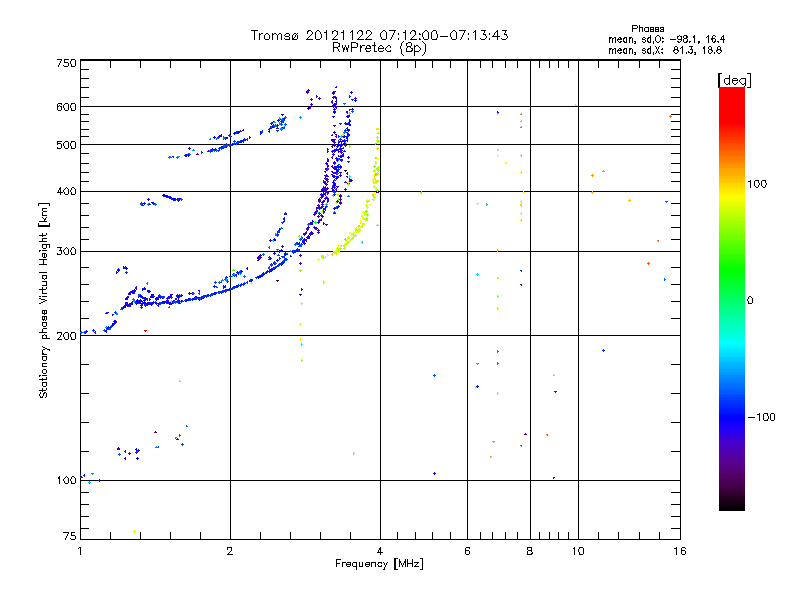
Task: Click the y-axis '300' tick label
Action: [66, 251]
